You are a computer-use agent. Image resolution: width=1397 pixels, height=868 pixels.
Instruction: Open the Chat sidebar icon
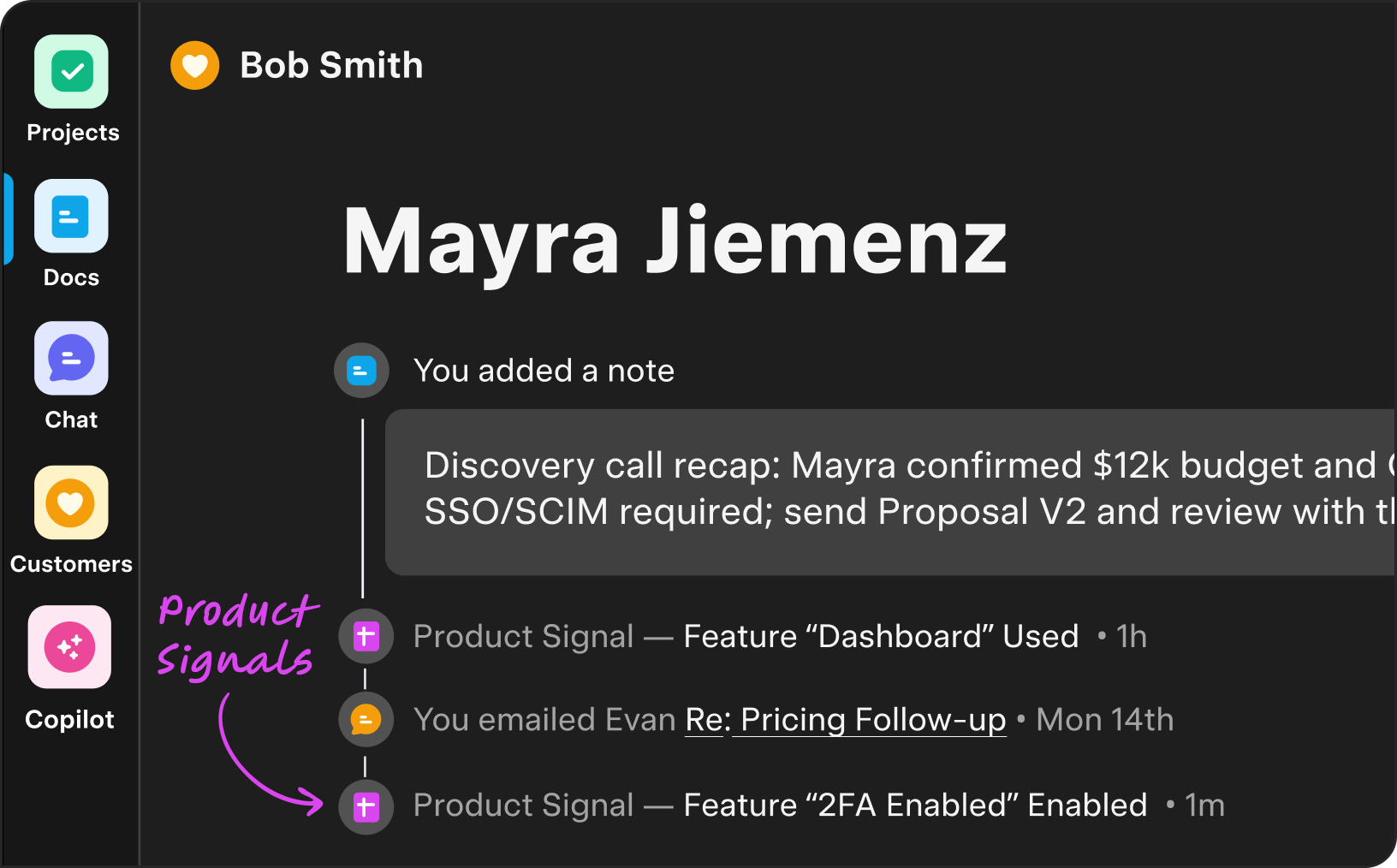[72, 359]
